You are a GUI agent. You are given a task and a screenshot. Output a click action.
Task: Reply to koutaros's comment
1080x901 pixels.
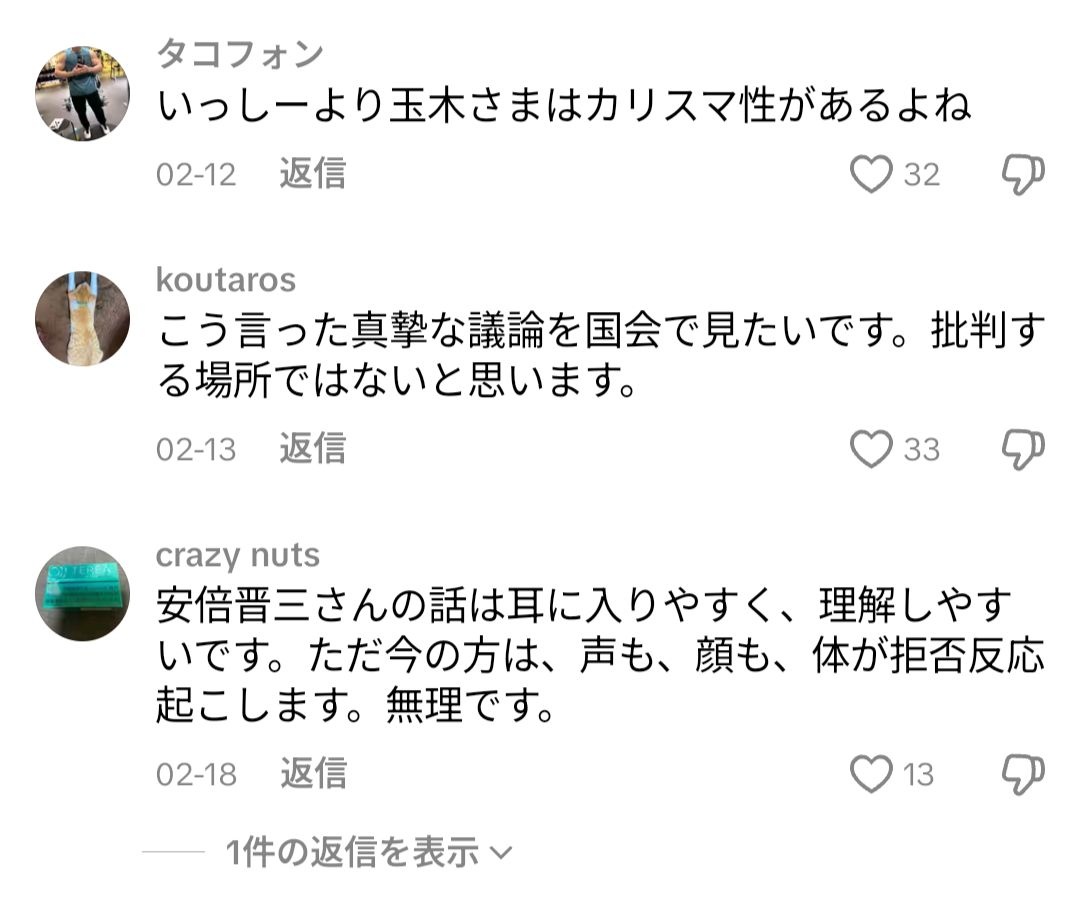(x=312, y=449)
